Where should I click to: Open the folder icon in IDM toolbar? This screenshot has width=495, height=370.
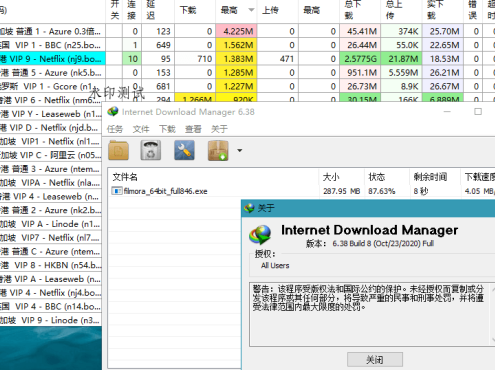click(x=118, y=151)
